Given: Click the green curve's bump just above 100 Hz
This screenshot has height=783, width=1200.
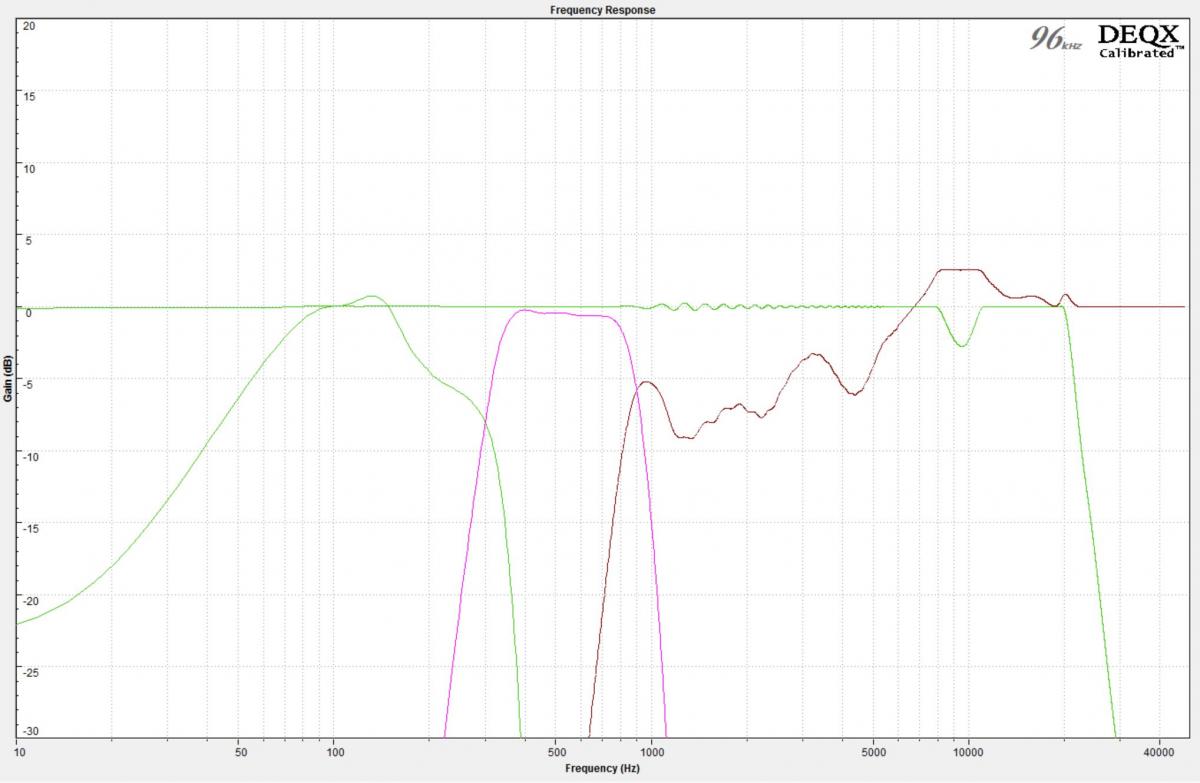Looking at the screenshot, I should click(372, 296).
